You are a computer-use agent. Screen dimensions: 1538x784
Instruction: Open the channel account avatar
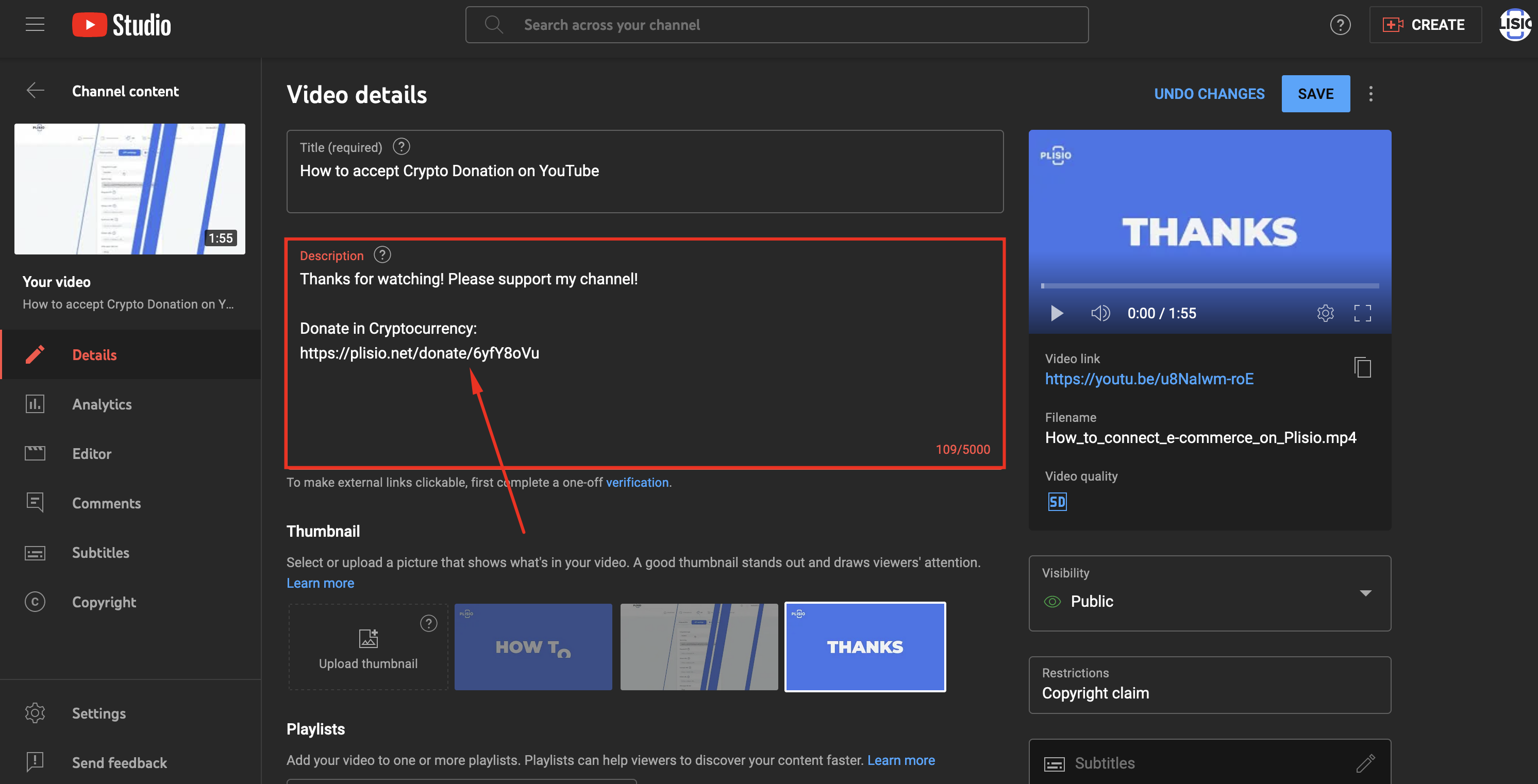pyautogui.click(x=1515, y=24)
